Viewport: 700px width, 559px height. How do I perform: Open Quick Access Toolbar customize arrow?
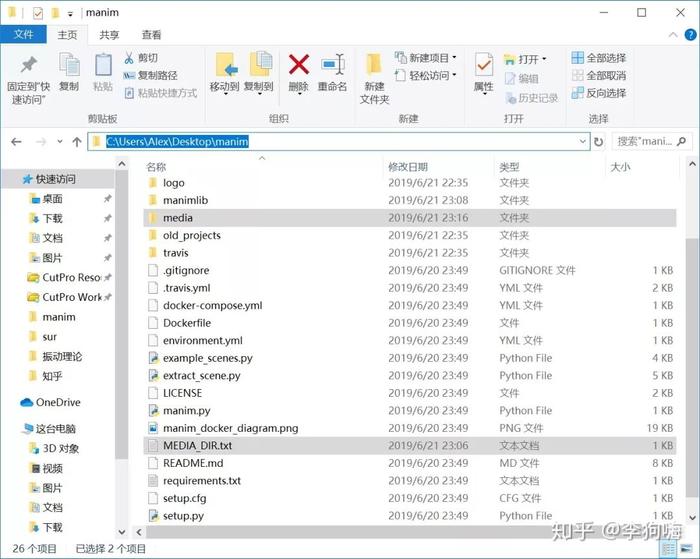tap(70, 14)
